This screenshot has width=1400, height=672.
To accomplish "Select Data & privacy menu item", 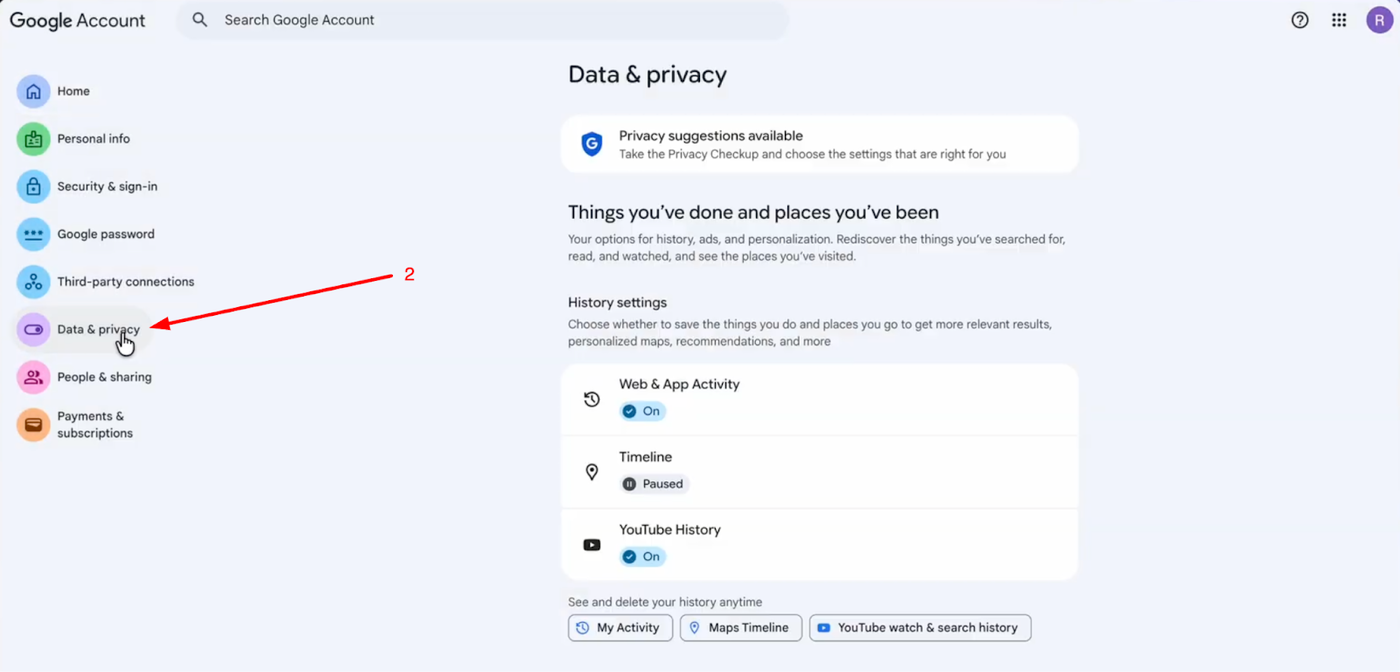I will 98,330.
